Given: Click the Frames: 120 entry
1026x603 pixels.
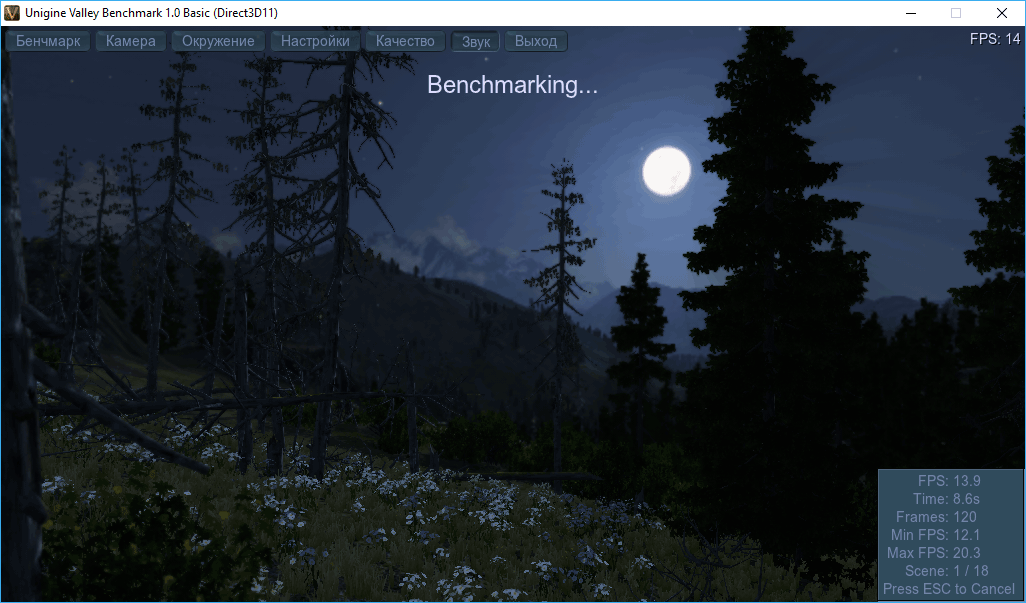Looking at the screenshot, I should pyautogui.click(x=936, y=517).
